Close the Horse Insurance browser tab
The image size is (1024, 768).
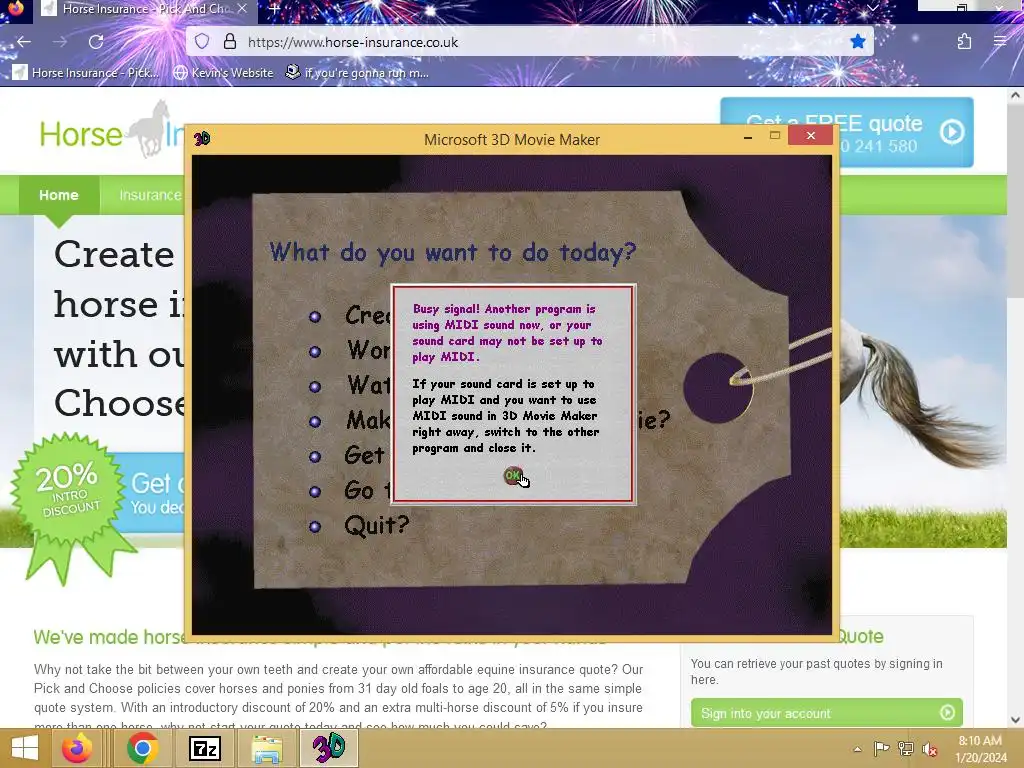tap(242, 8)
